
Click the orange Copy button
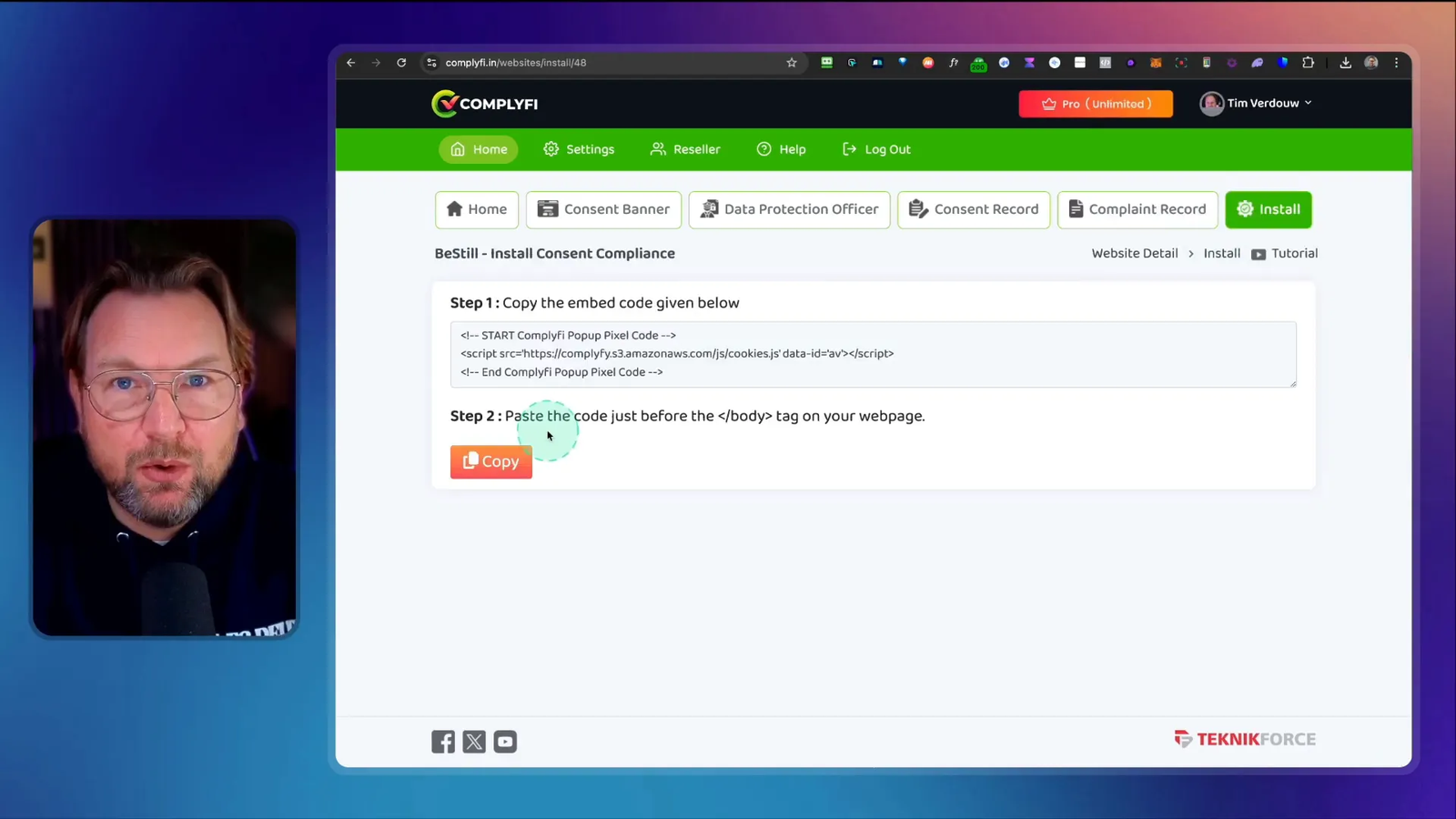[x=491, y=461]
